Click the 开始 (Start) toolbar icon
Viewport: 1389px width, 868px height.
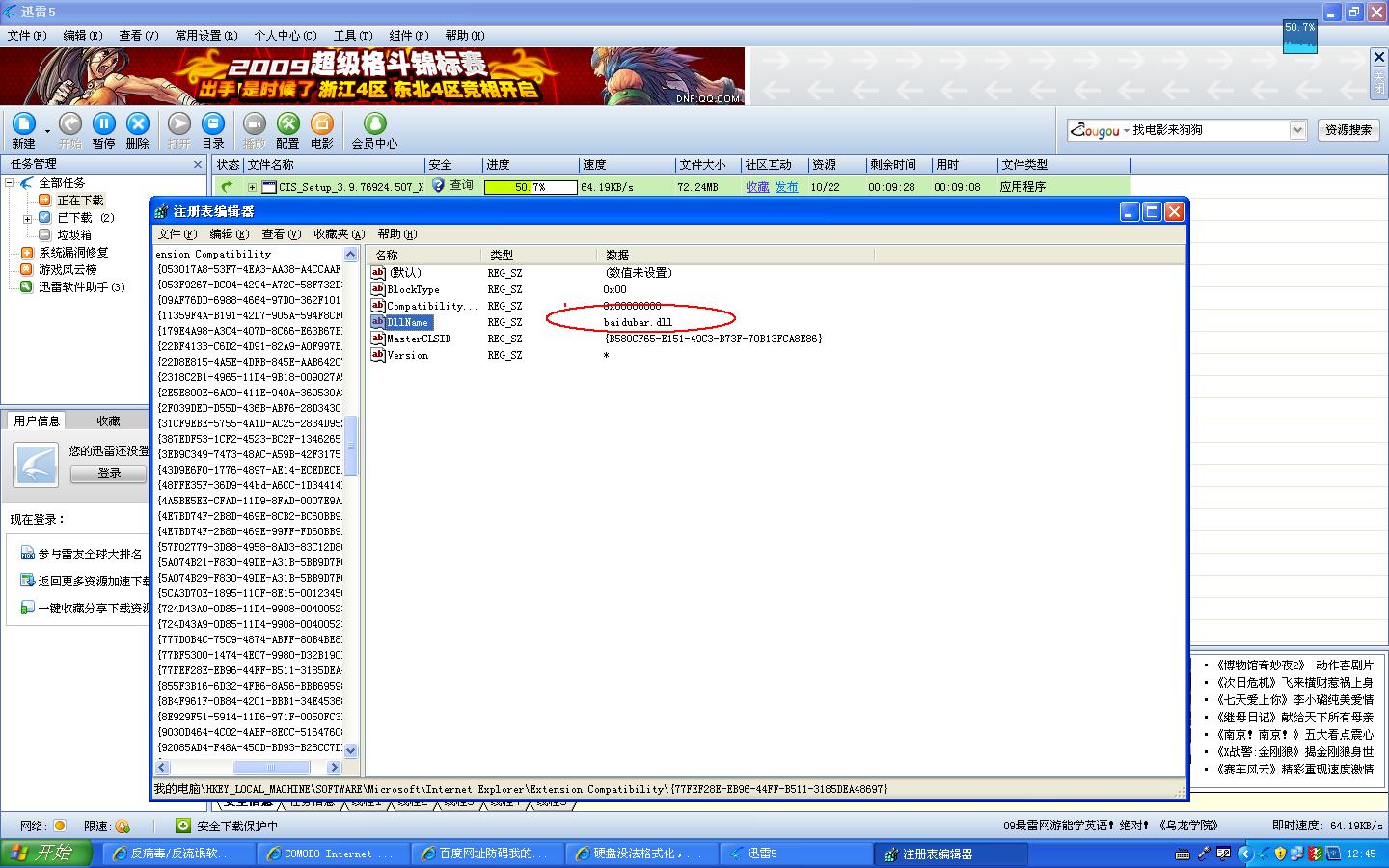tap(70, 123)
